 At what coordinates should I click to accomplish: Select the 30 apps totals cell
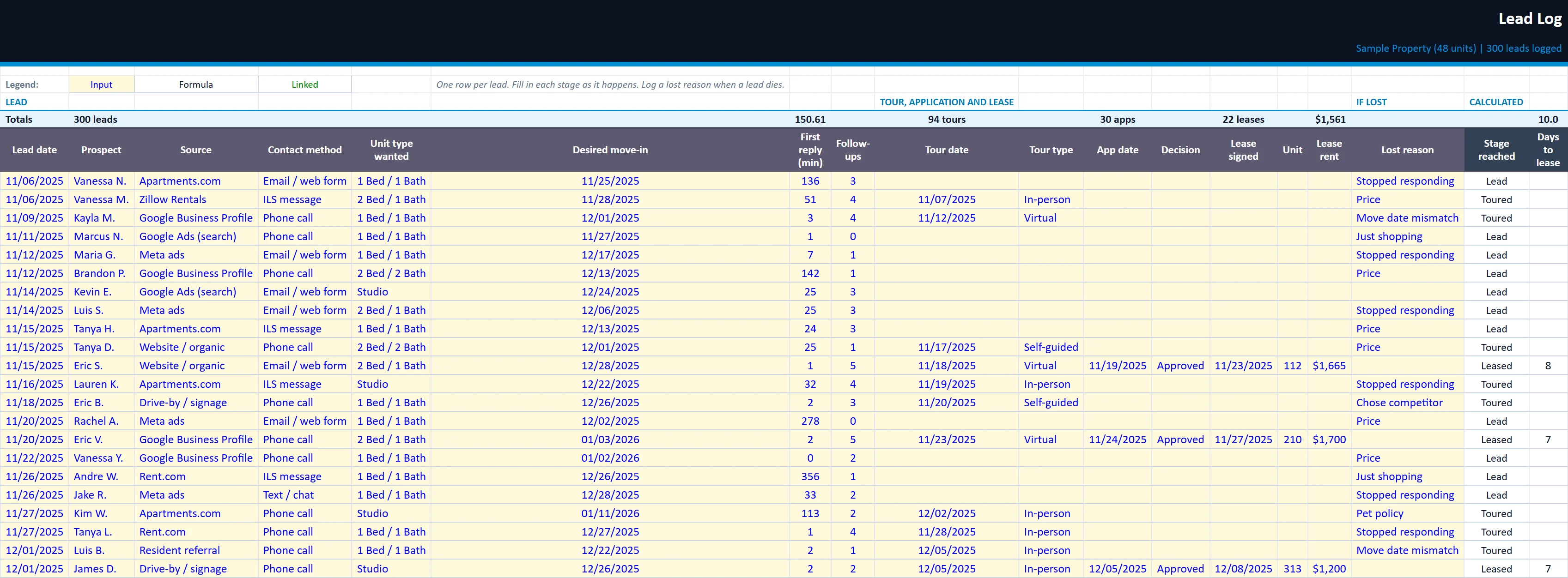tap(1118, 119)
